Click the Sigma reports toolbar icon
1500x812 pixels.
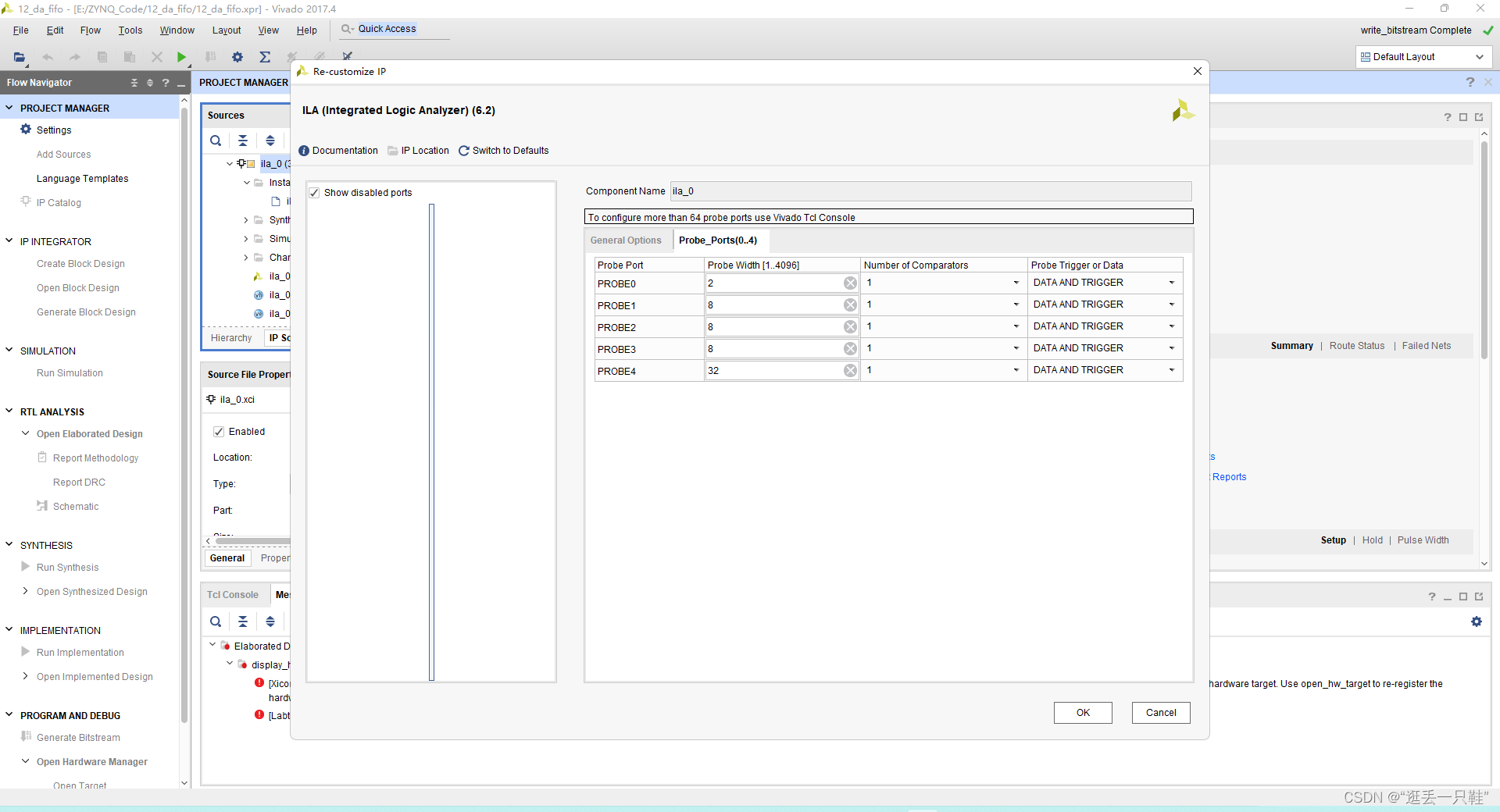(265, 57)
